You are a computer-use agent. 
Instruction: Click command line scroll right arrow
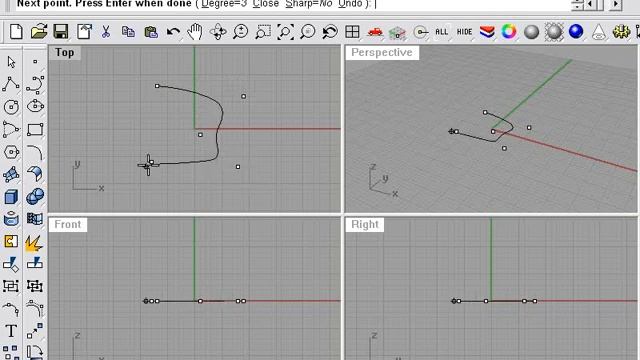coord(616,4)
